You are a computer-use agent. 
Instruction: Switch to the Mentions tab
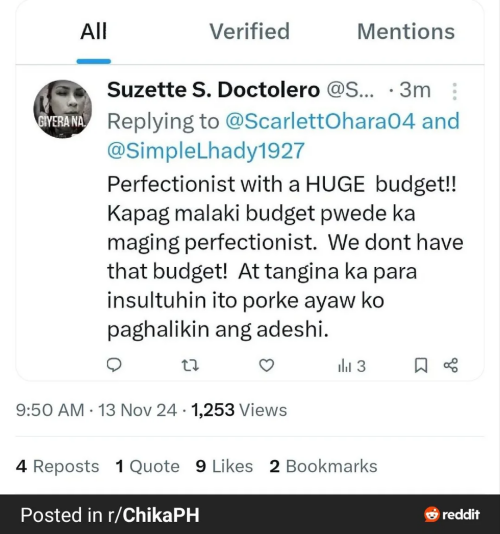pos(406,31)
